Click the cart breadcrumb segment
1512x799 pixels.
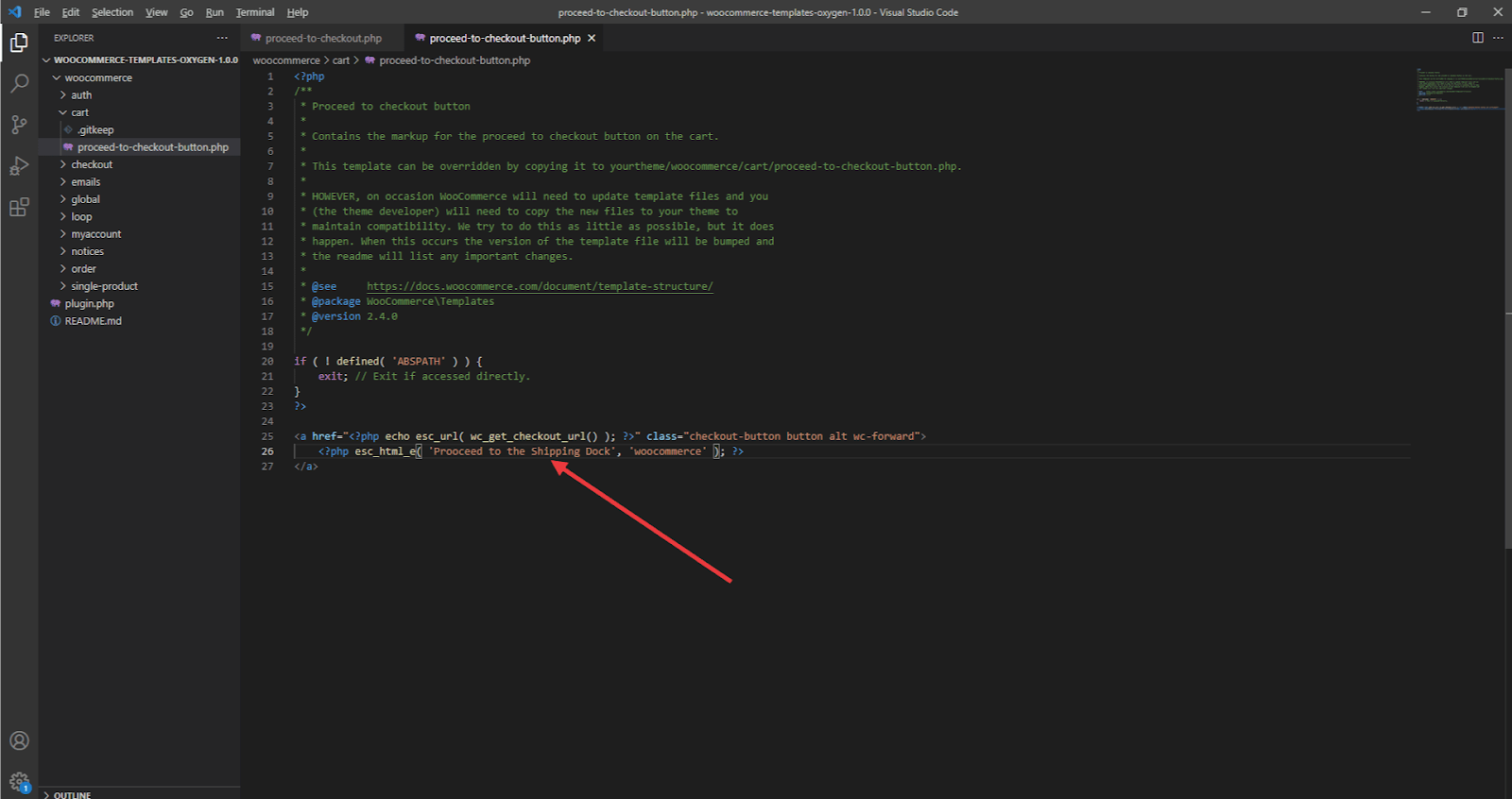tap(341, 60)
